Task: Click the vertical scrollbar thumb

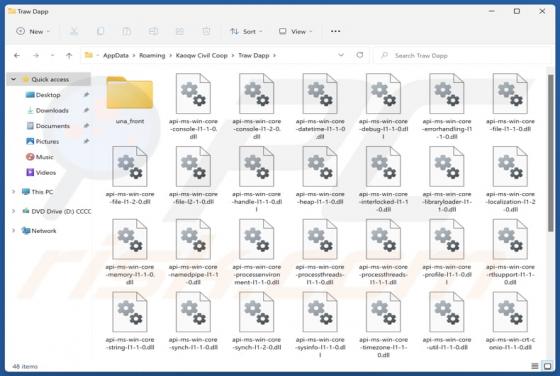Action: pos(551,153)
